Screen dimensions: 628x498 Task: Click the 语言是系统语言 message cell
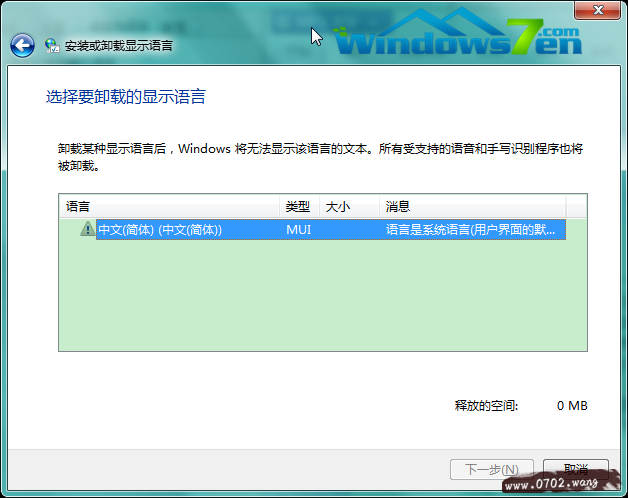pos(471,230)
